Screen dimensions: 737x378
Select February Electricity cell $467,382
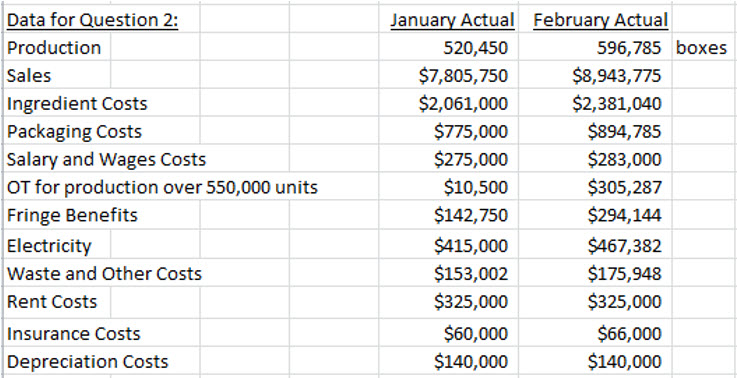624,246
